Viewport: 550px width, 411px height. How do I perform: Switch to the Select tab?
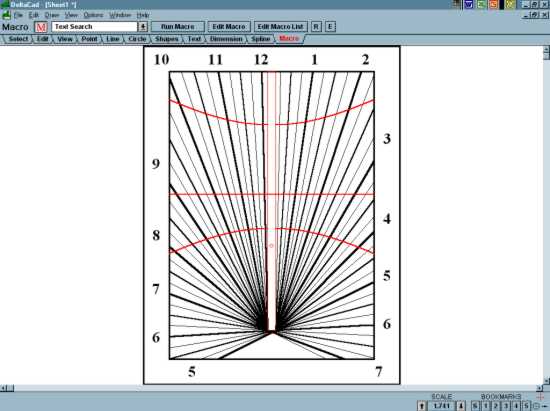(x=18, y=39)
